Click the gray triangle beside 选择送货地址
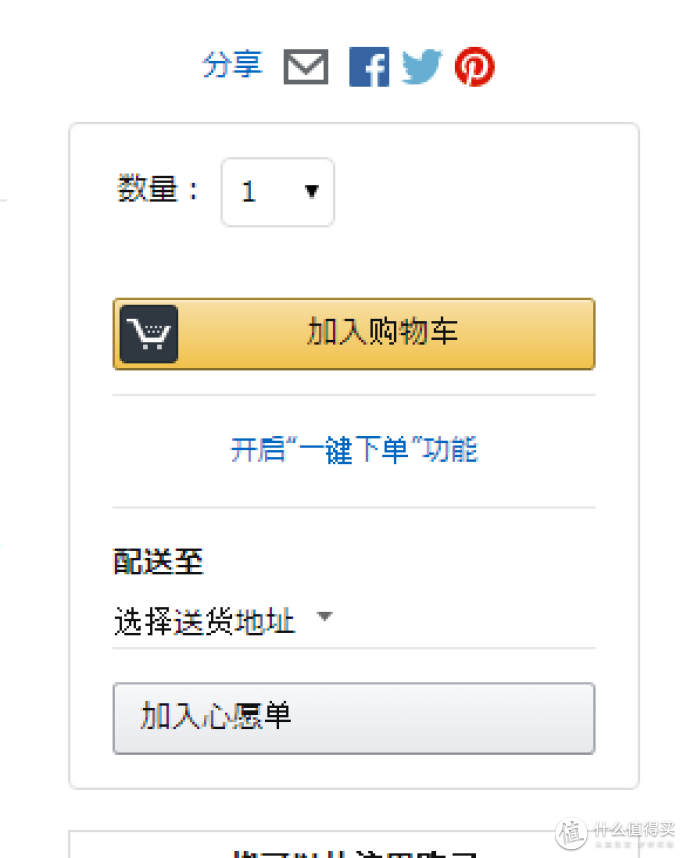The image size is (680, 858). pyautogui.click(x=325, y=617)
